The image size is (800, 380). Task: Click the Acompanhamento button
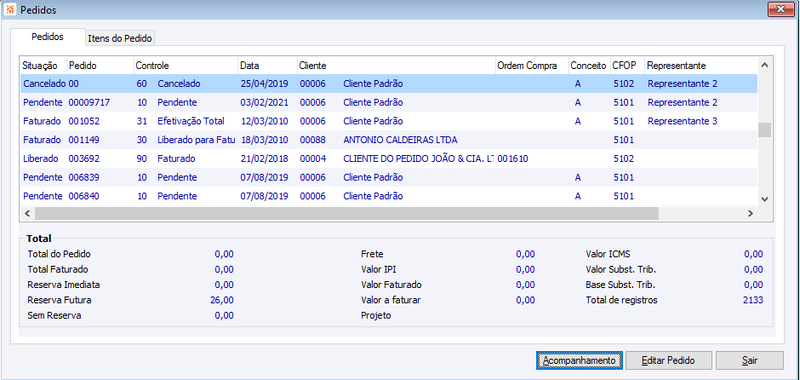580,360
